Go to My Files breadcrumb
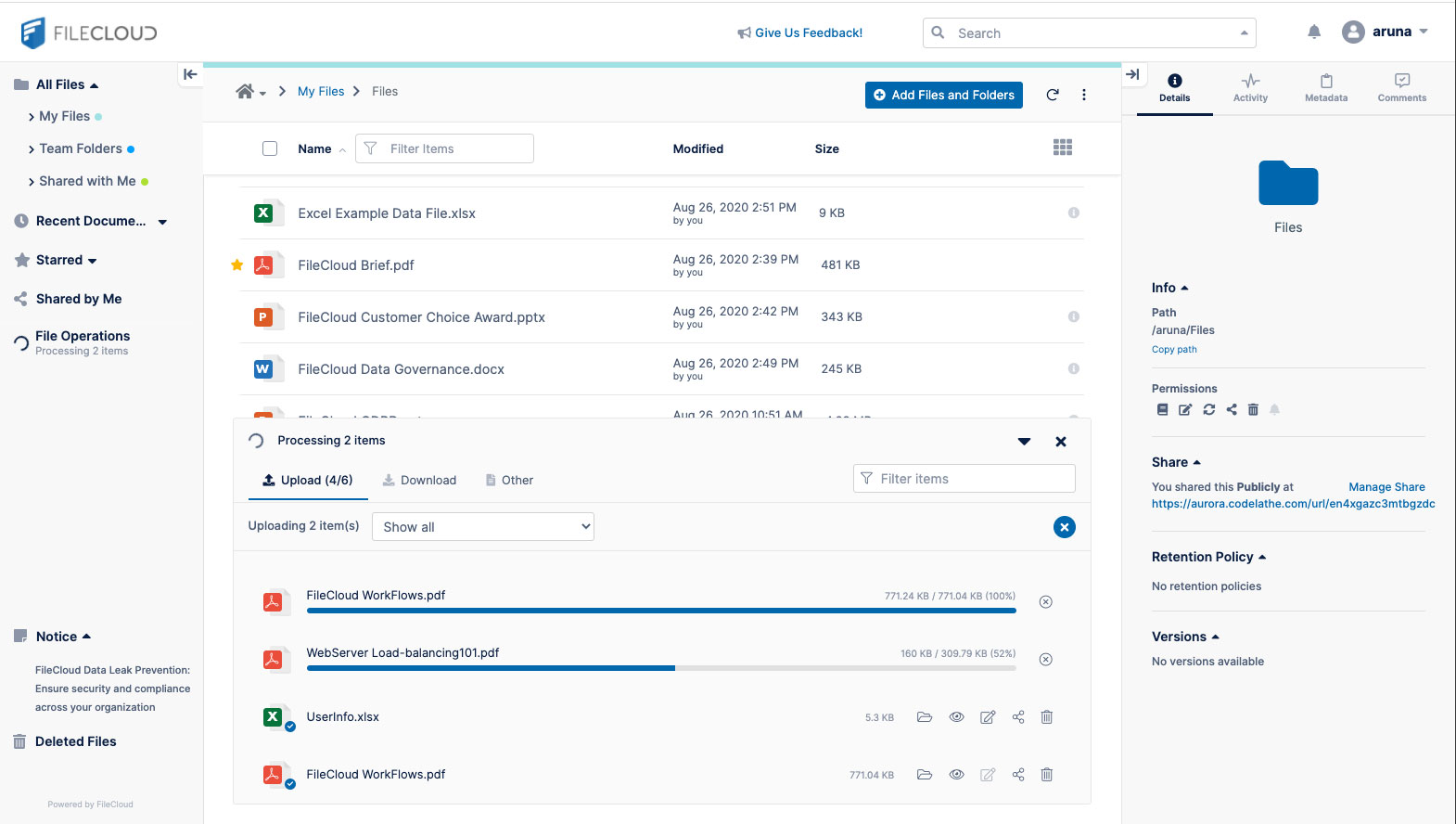 pos(321,91)
